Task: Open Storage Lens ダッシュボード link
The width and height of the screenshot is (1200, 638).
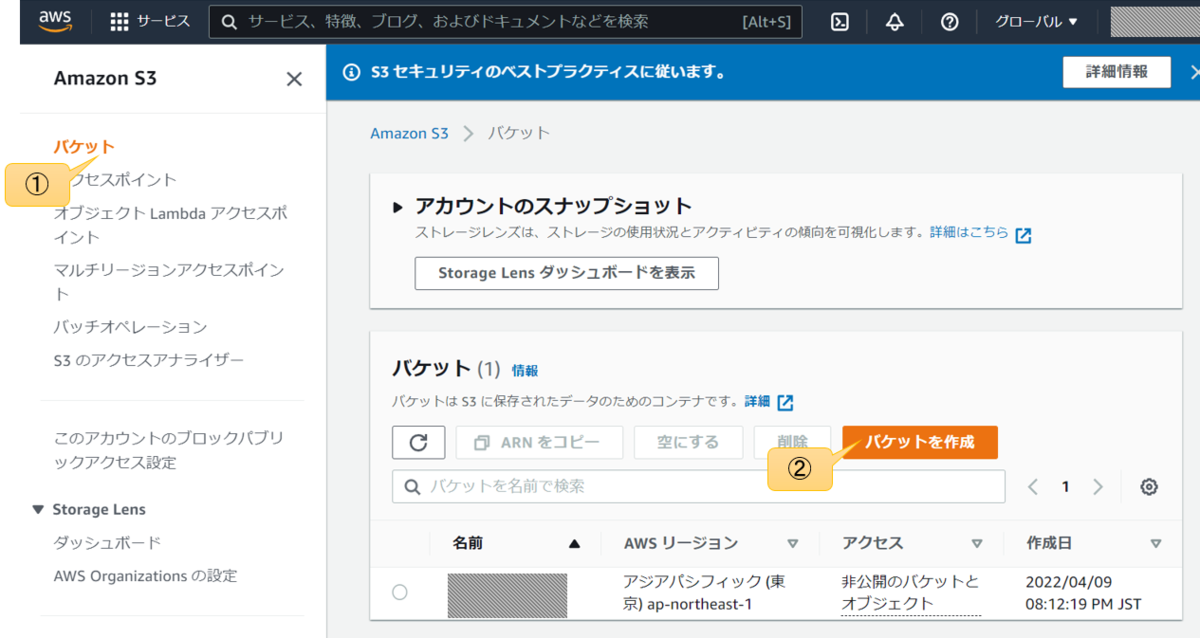Action: (107, 543)
